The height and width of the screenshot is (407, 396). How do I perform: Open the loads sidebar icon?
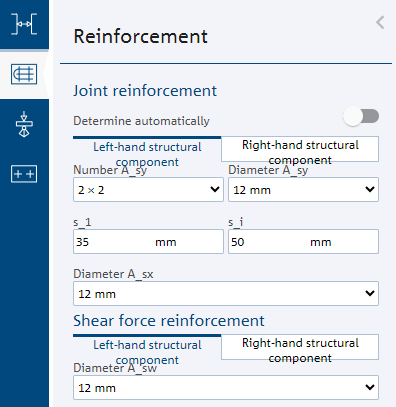pyautogui.click(x=24, y=124)
